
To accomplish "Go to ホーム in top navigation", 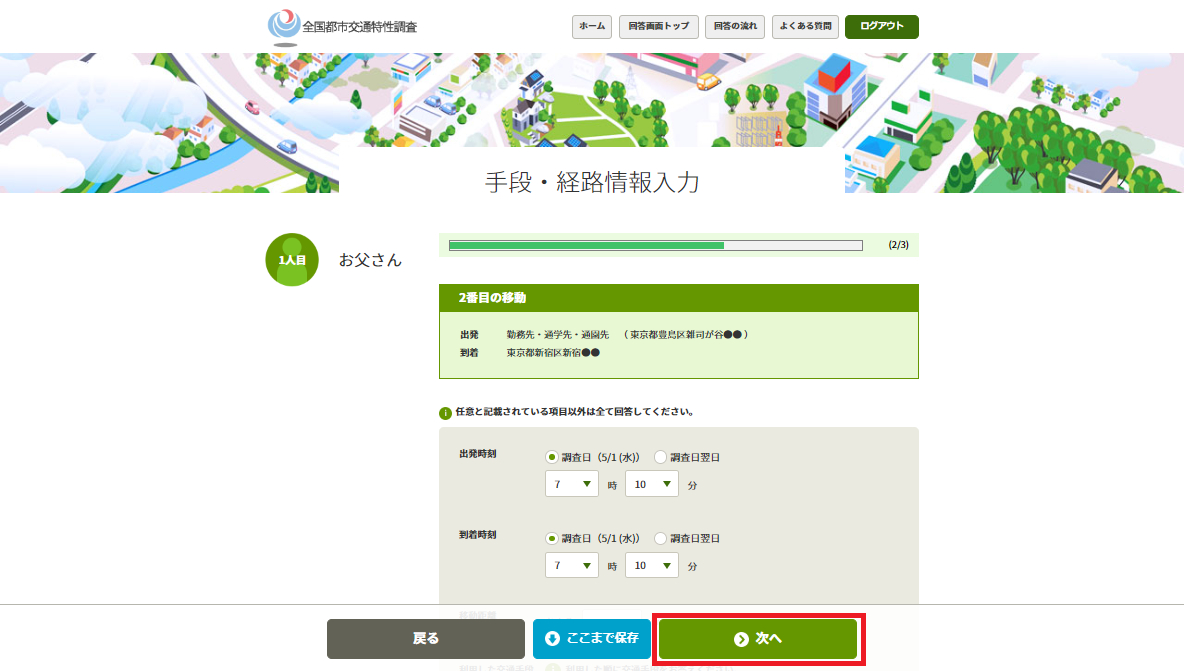I will click(x=592, y=27).
